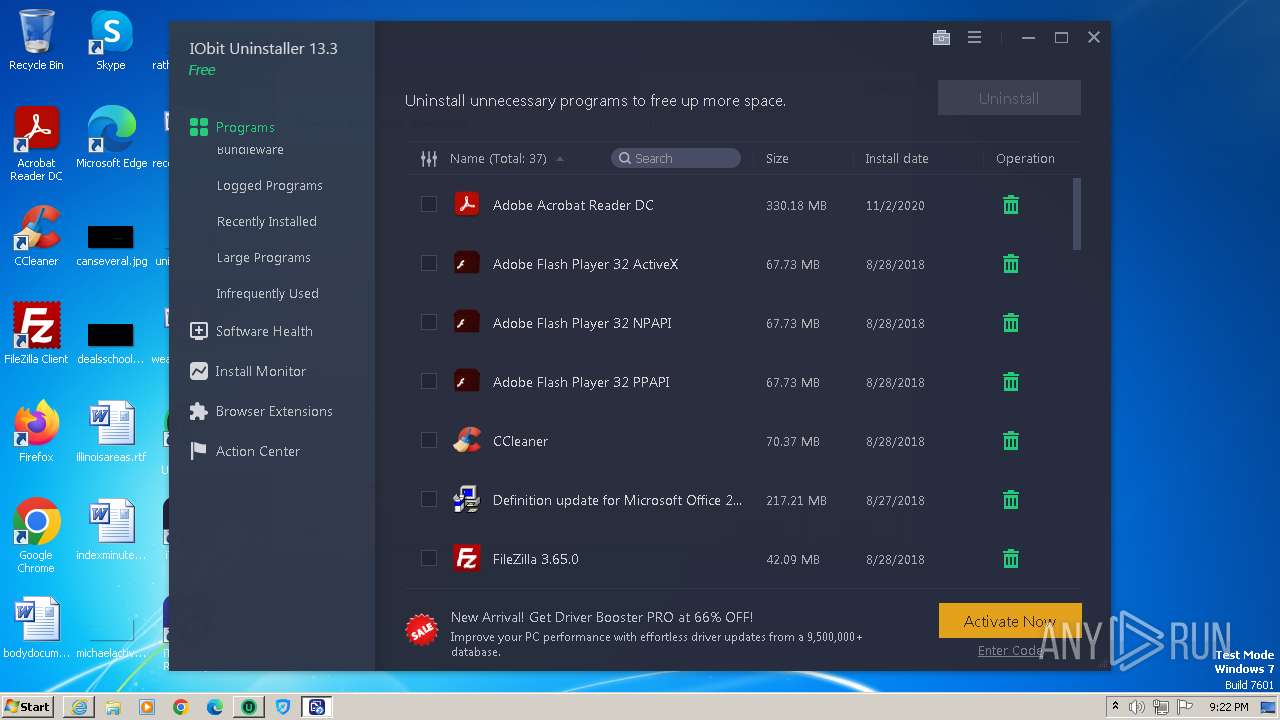Tick checkbox for Adobe Flash Player 32 NPAPI
Viewport: 1280px width, 720px height.
coord(429,323)
